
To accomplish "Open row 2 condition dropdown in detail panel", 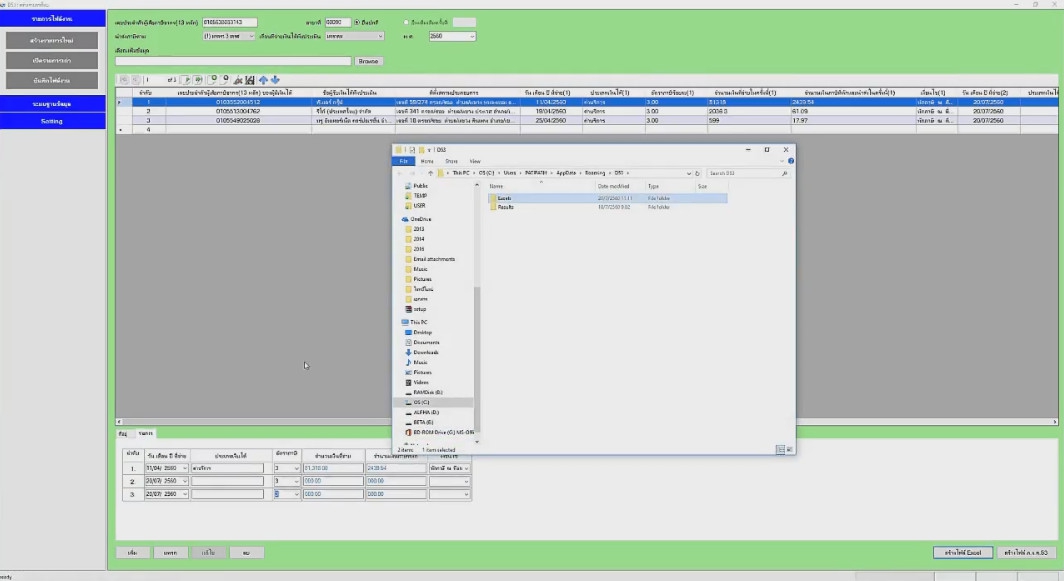I will pyautogui.click(x=466, y=481).
